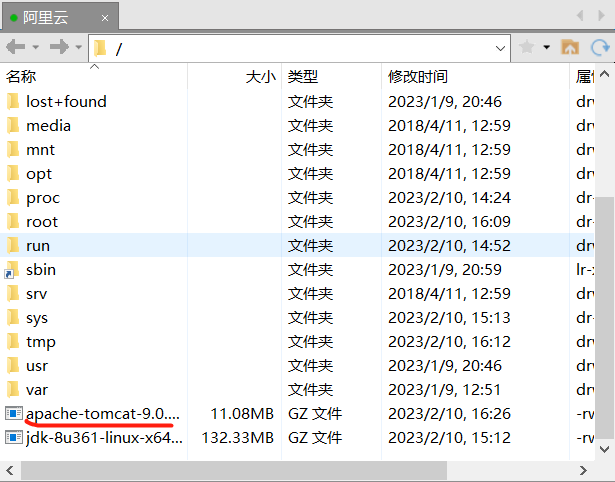This screenshot has height=482, width=615.
Task: Click the 132.33MB size cell
Action: (238, 438)
